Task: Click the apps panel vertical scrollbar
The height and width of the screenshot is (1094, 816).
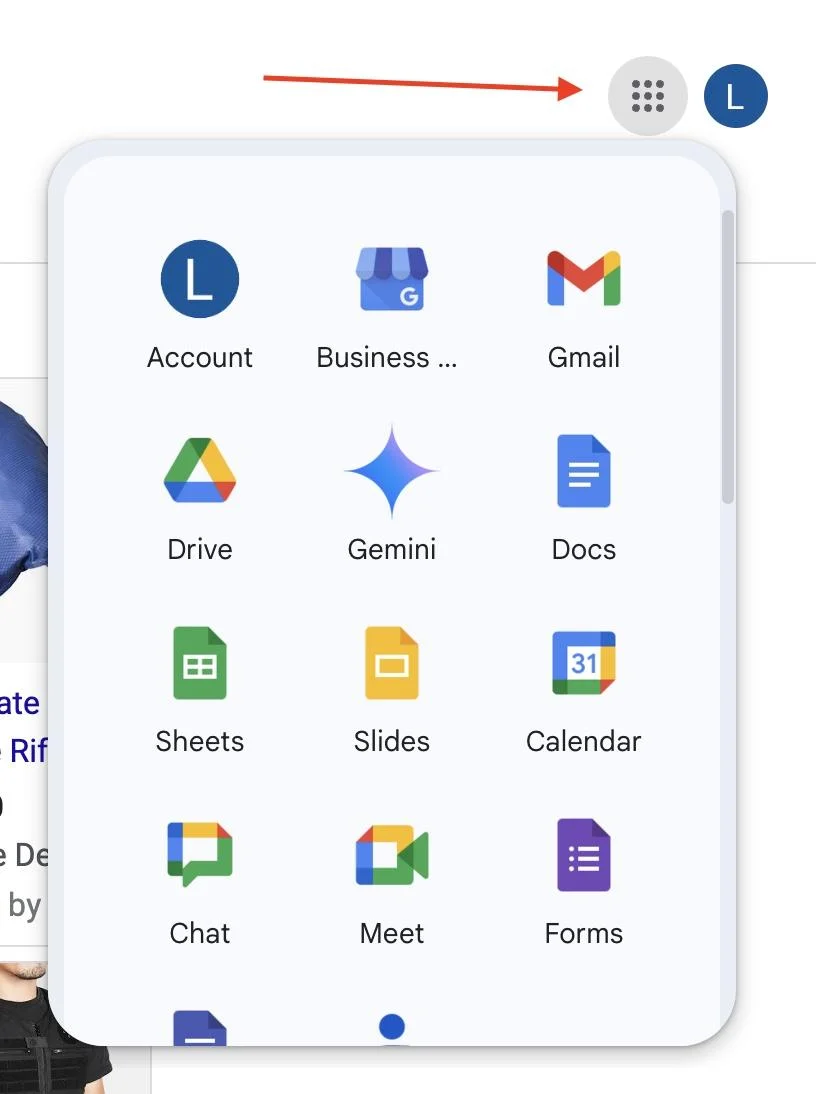Action: [728, 357]
